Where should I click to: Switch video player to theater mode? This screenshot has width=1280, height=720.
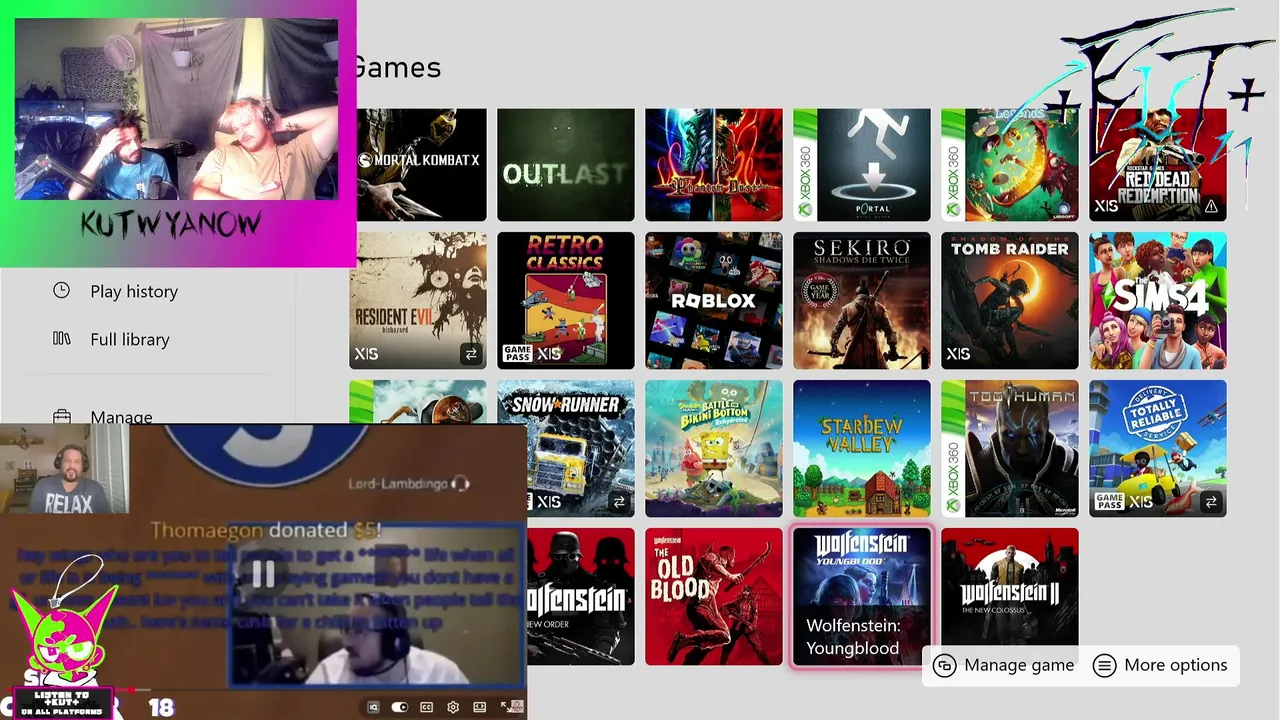pyautogui.click(x=480, y=707)
